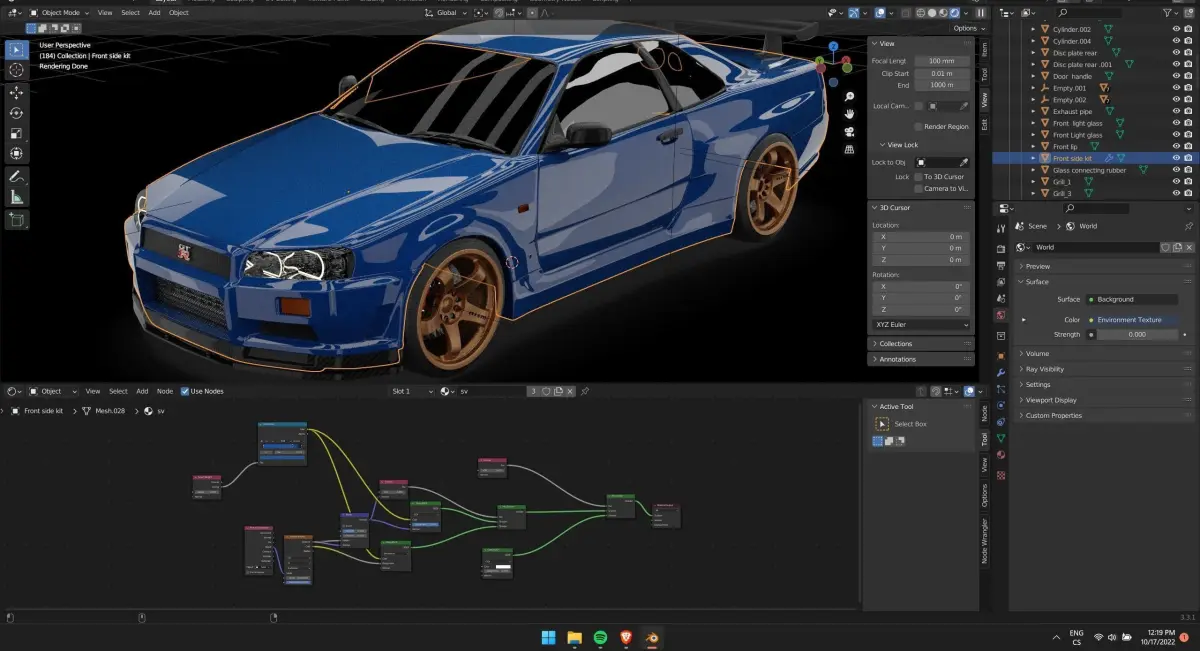Viewport: 1200px width, 651px height.
Task: Switch to the Edit sidebar tab
Action: [x=984, y=124]
